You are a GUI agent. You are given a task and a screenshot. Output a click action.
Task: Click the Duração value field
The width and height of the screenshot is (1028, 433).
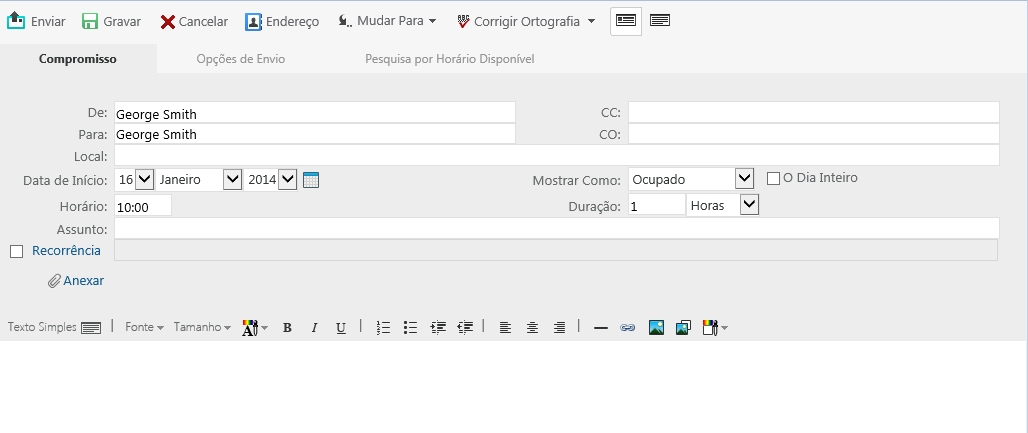(x=656, y=205)
